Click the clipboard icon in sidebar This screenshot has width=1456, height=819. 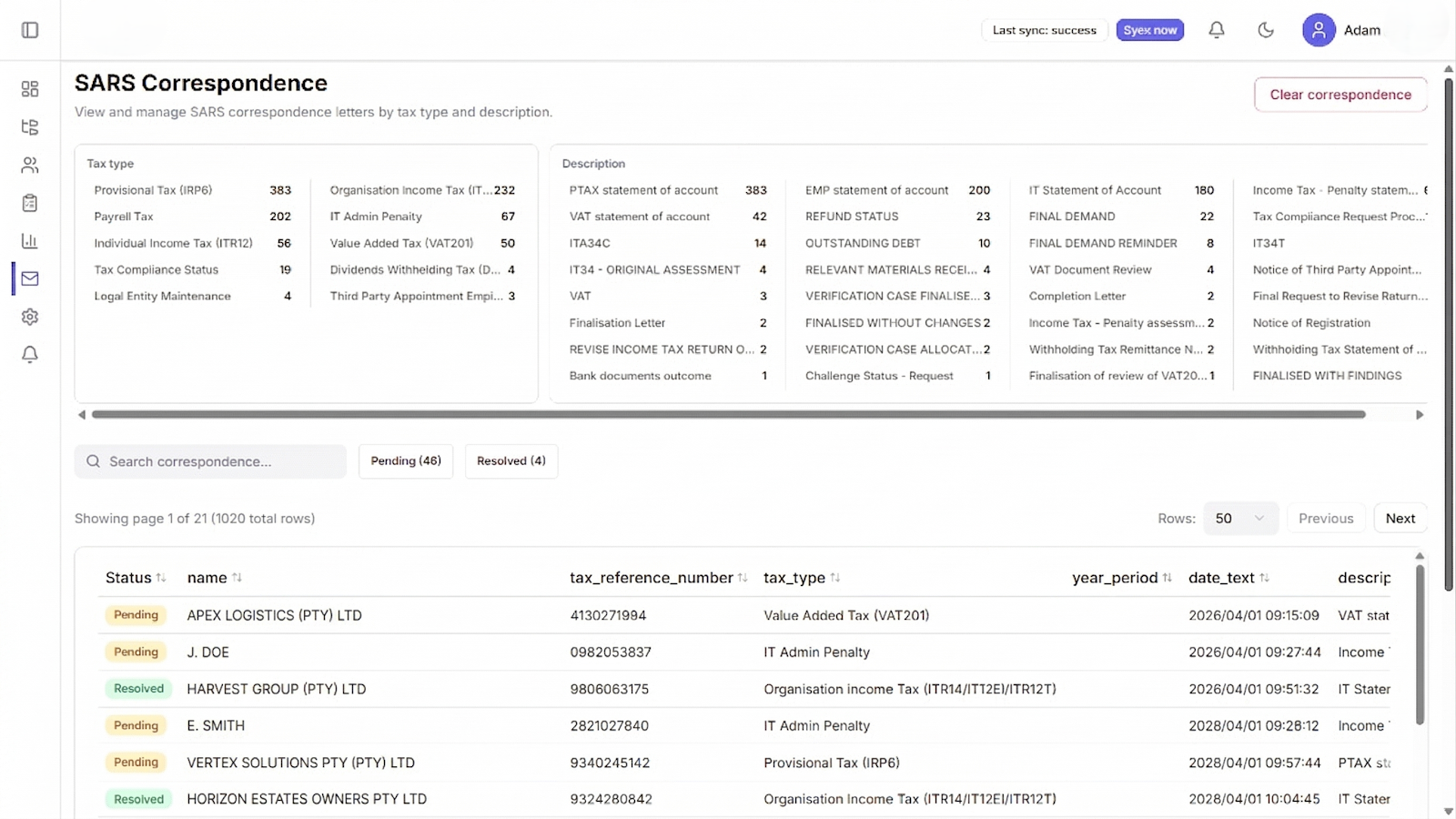30,203
